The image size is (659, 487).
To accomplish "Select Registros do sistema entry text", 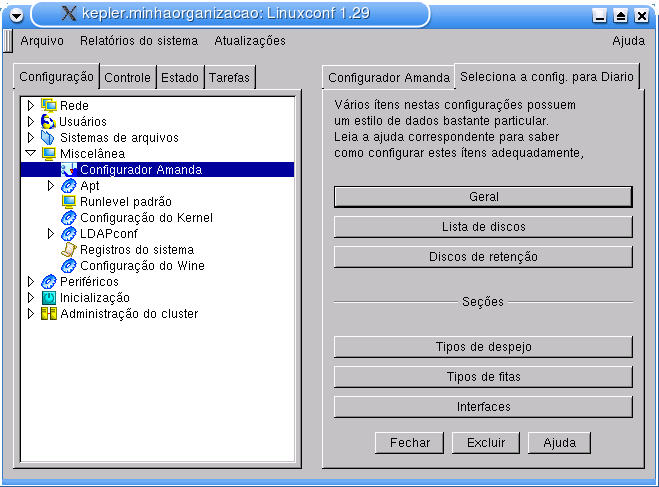I will [x=137, y=250].
